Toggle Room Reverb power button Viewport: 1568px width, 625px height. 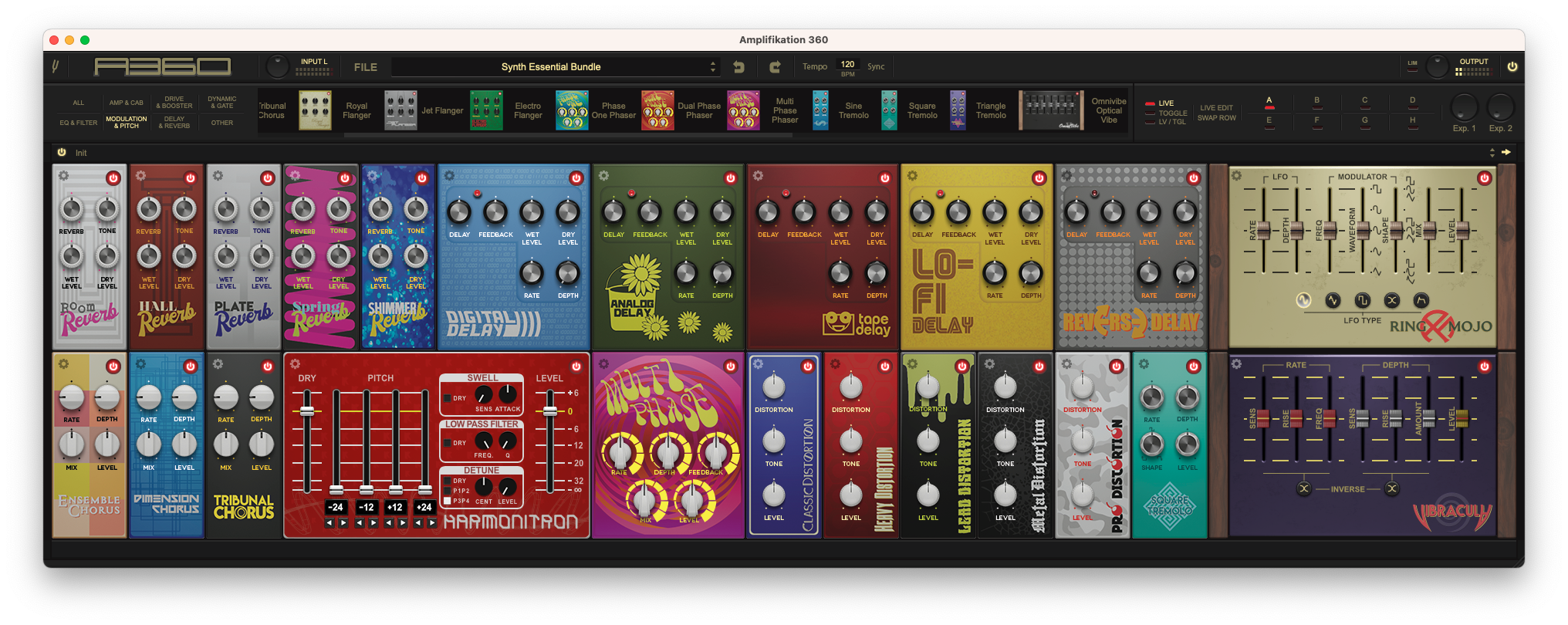point(113,177)
